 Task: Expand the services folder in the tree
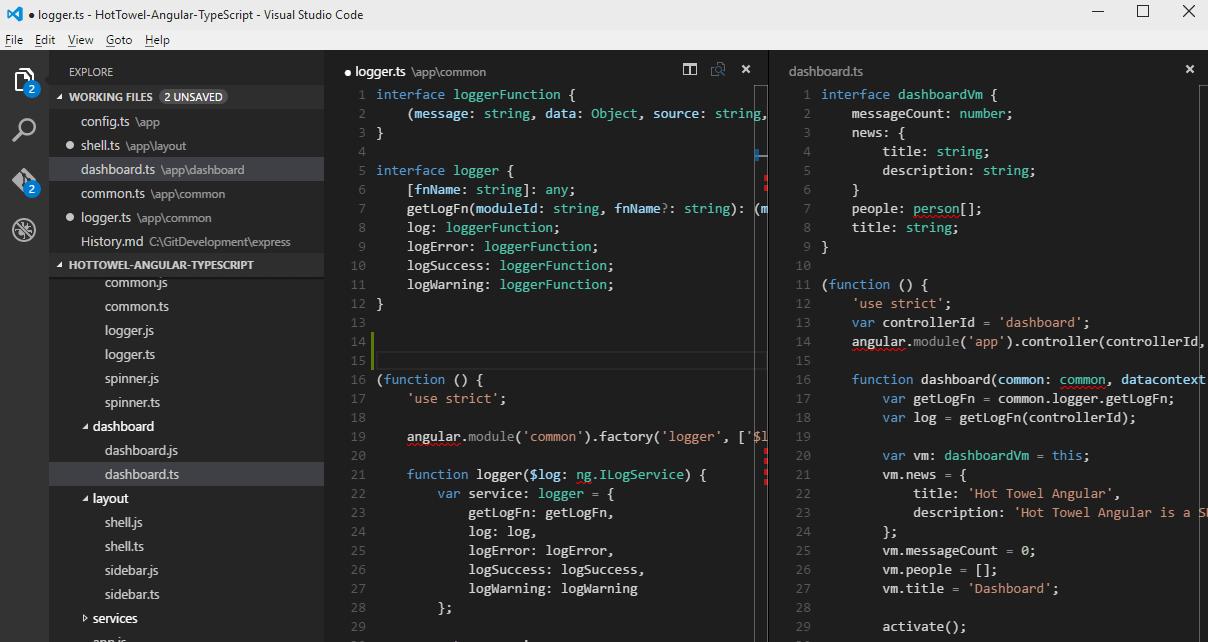point(84,618)
